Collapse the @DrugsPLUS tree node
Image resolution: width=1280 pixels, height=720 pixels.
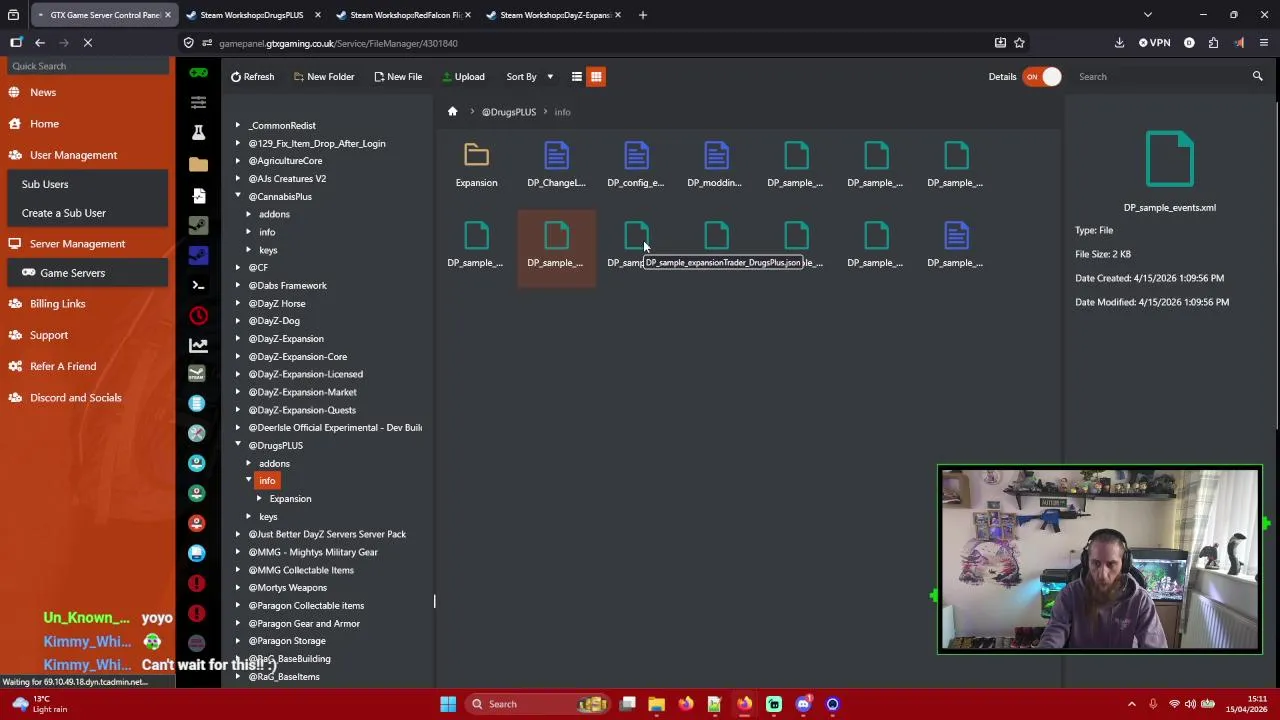(238, 446)
